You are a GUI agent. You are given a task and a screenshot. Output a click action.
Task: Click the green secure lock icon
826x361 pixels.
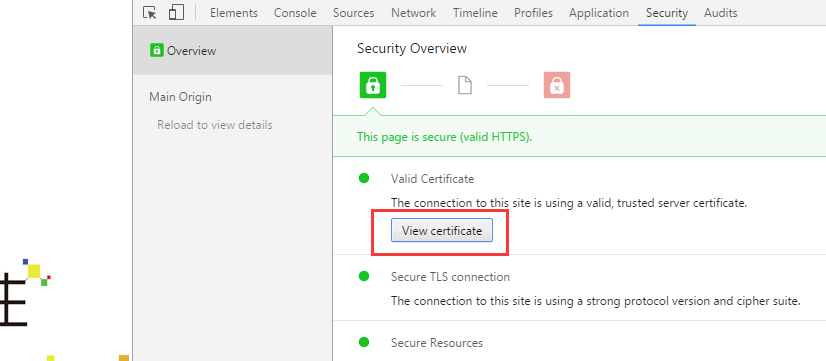pos(373,85)
